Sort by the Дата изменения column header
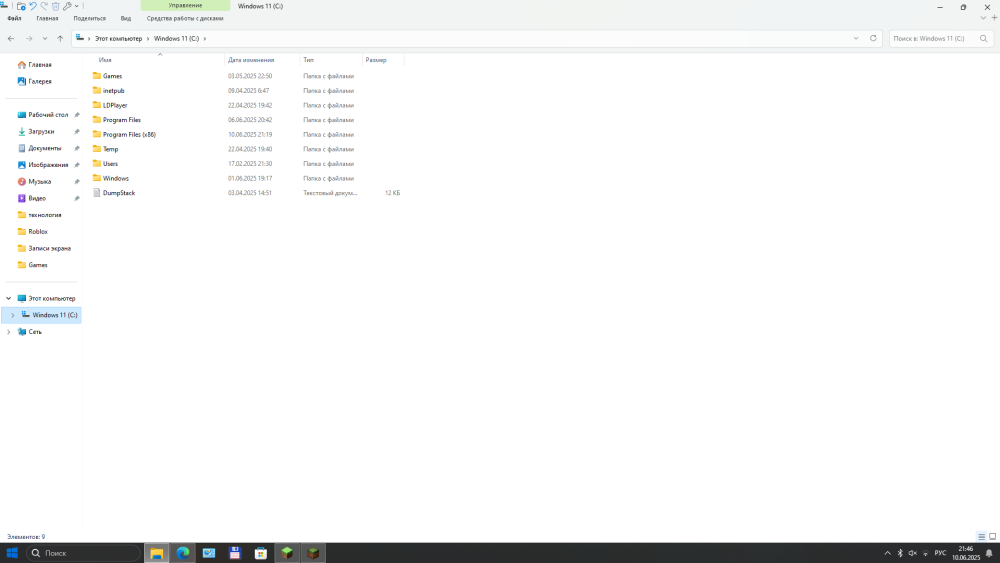Screen dimensions: 1000x563 251,60
